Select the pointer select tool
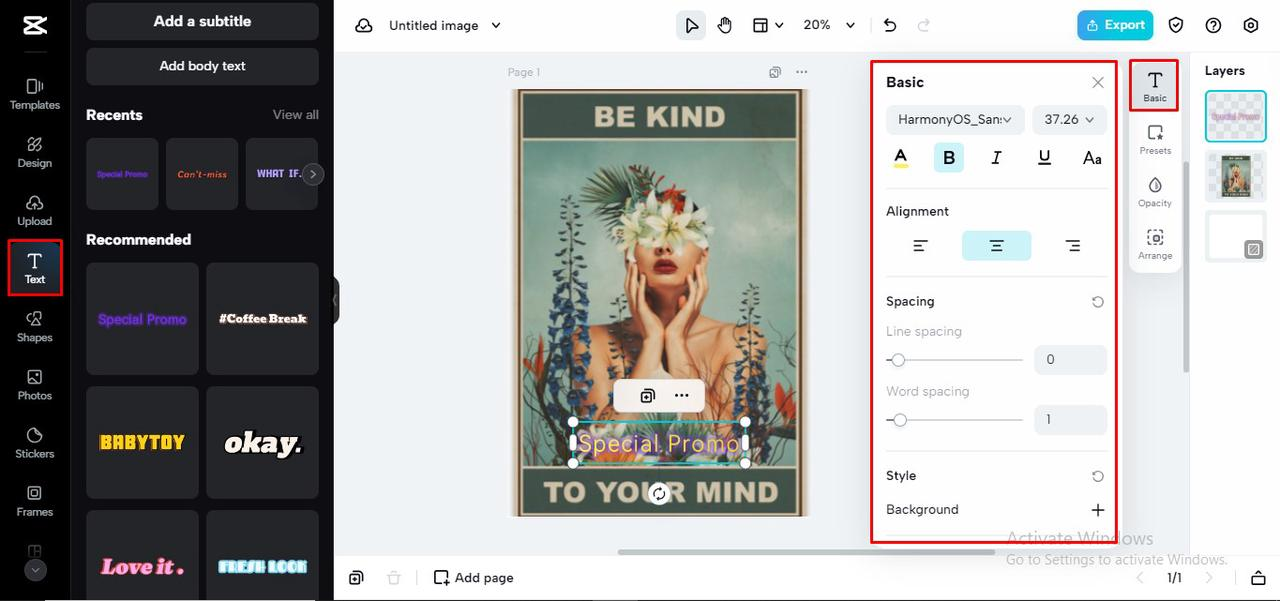This screenshot has height=601, width=1280. [691, 25]
